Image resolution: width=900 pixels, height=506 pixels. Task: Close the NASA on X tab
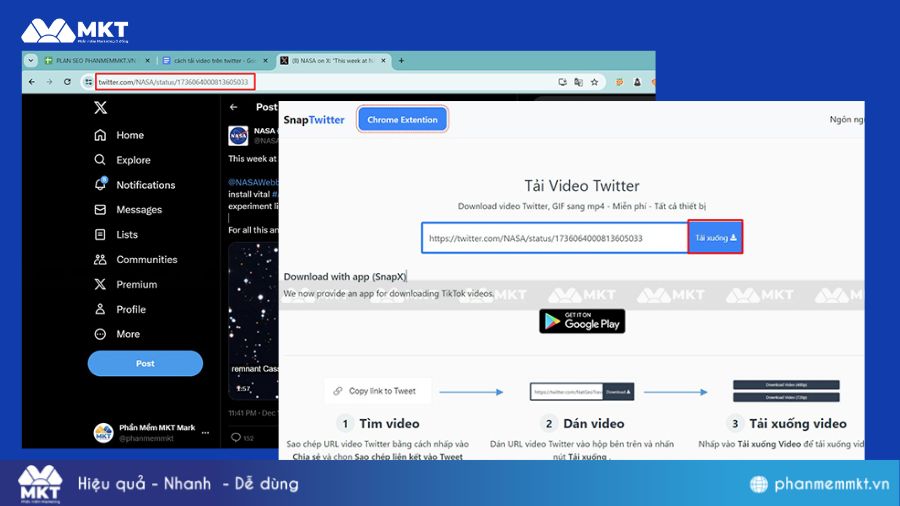383,60
